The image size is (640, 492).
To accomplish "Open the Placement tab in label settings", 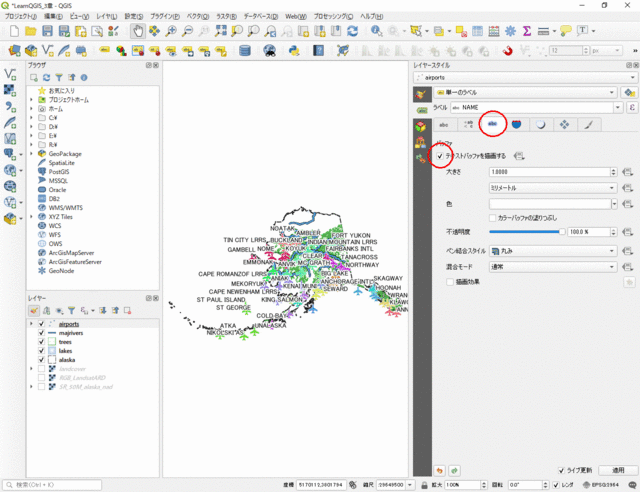I will click(564, 125).
